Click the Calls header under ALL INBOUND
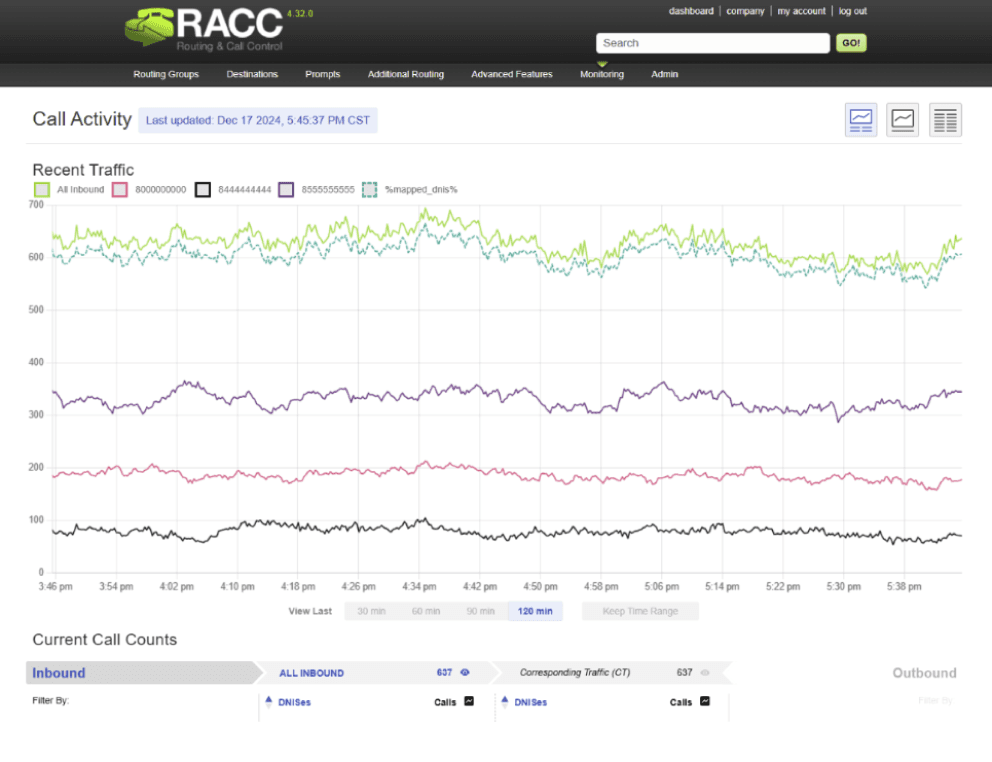The width and height of the screenshot is (992, 762). click(x=445, y=702)
